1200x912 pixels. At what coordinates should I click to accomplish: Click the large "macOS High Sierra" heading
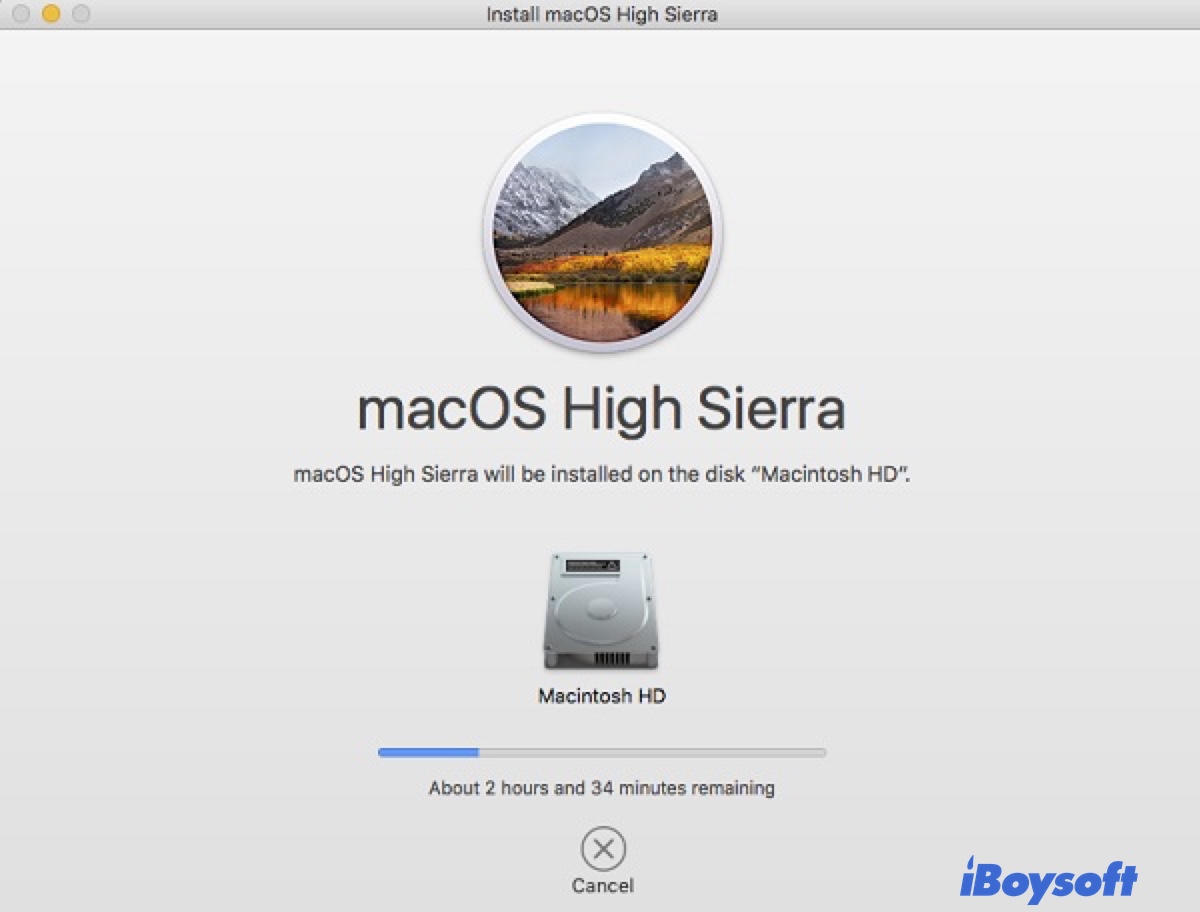coord(601,409)
